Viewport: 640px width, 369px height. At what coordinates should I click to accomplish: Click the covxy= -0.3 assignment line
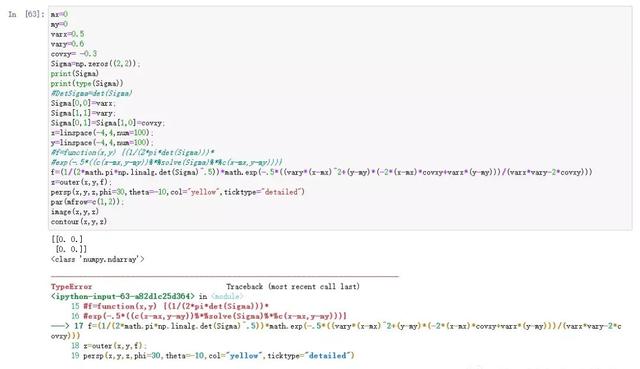pyautogui.click(x=74, y=53)
